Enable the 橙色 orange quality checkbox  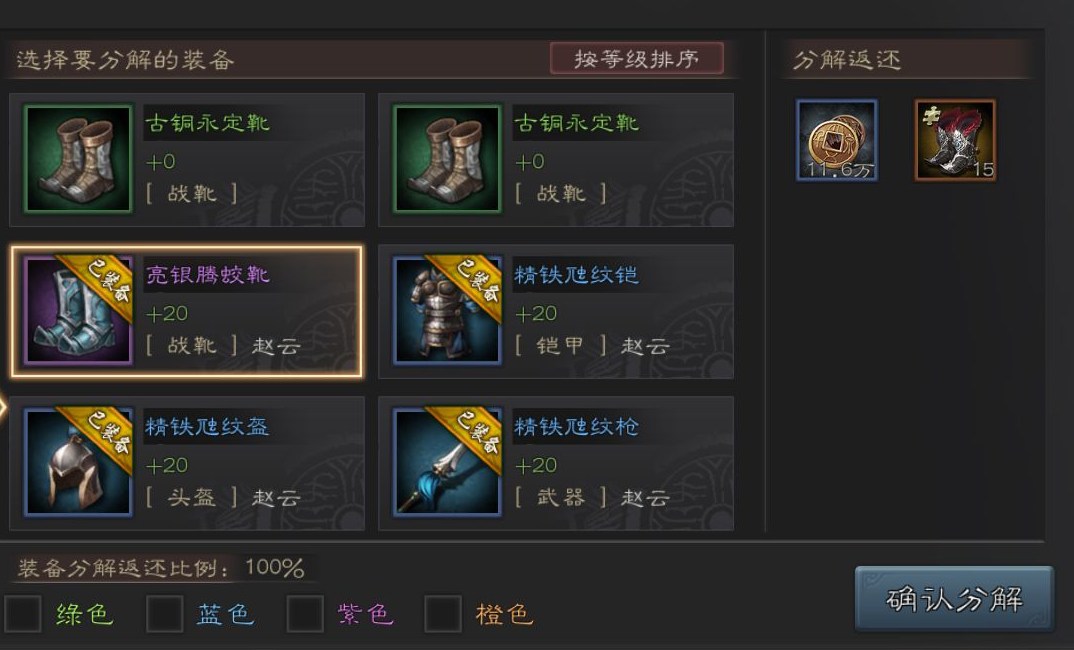click(x=442, y=613)
